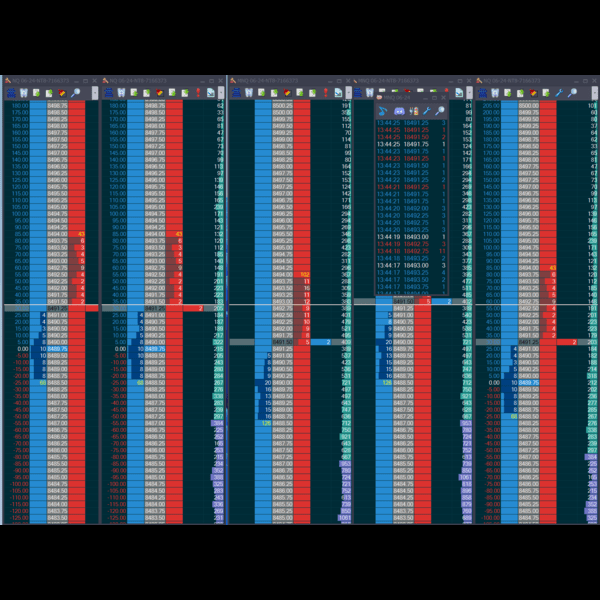This screenshot has width=600, height=600.
Task: Click the orange 43 ask size in the rightmost NQ window
Action: 552,267
